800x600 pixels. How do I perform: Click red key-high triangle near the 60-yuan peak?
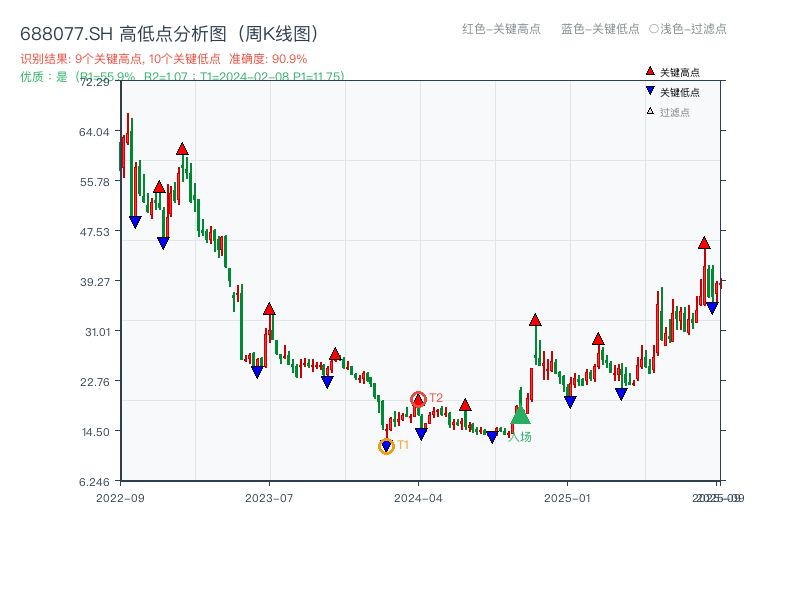point(182,148)
